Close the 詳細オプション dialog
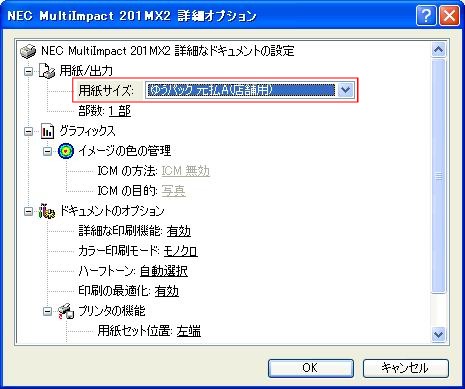The width and height of the screenshot is (465, 389). [x=449, y=15]
